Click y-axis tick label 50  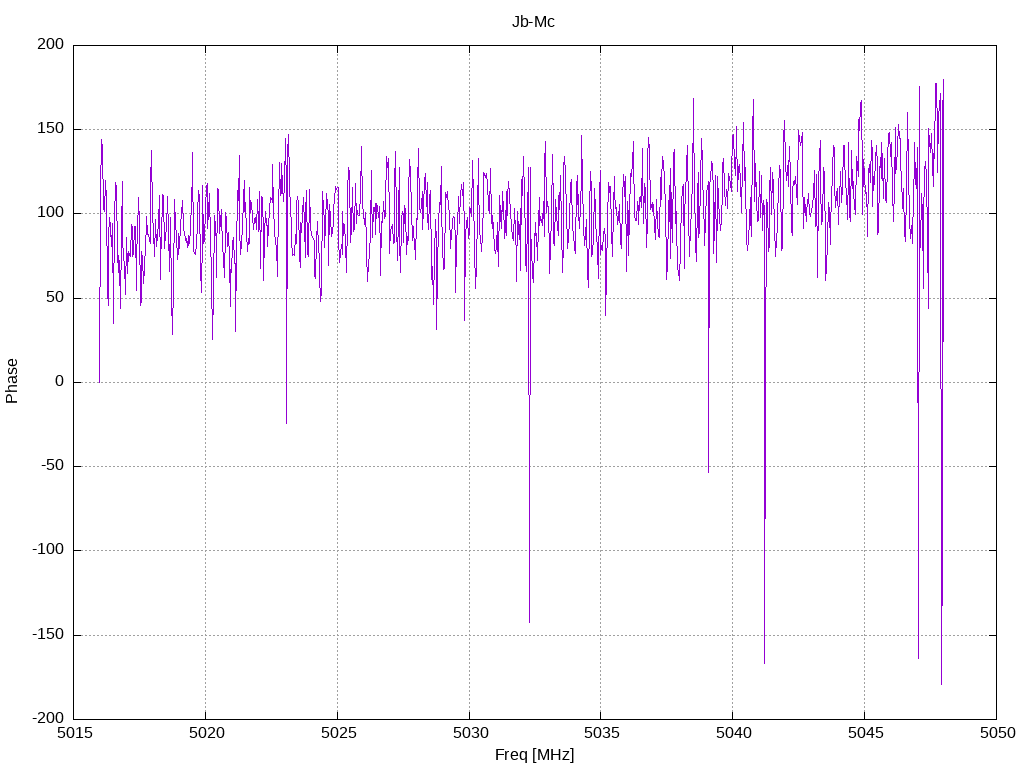[x=56, y=297]
